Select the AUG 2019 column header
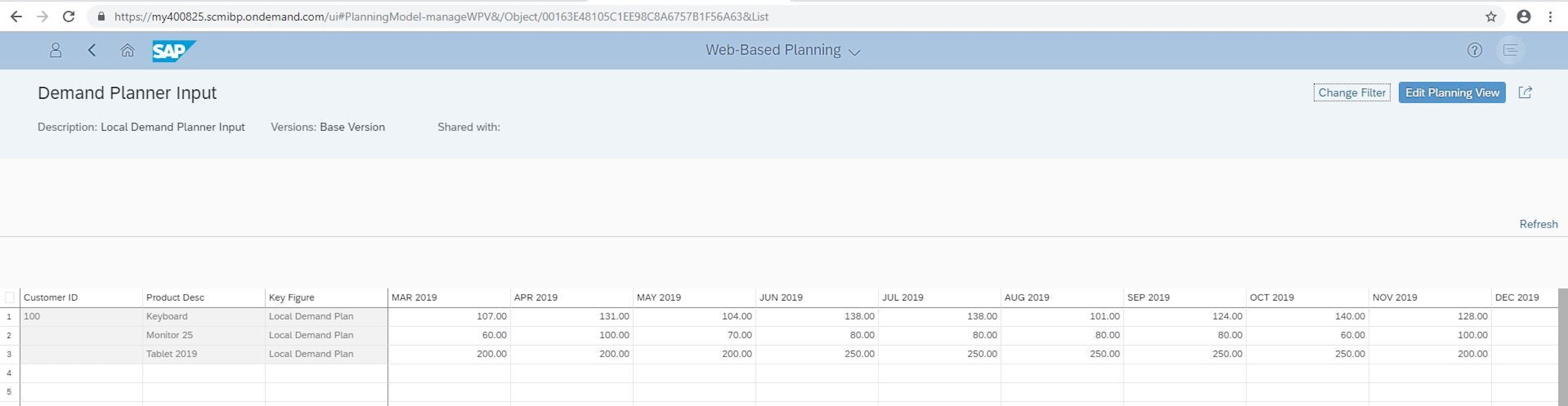 click(1062, 297)
